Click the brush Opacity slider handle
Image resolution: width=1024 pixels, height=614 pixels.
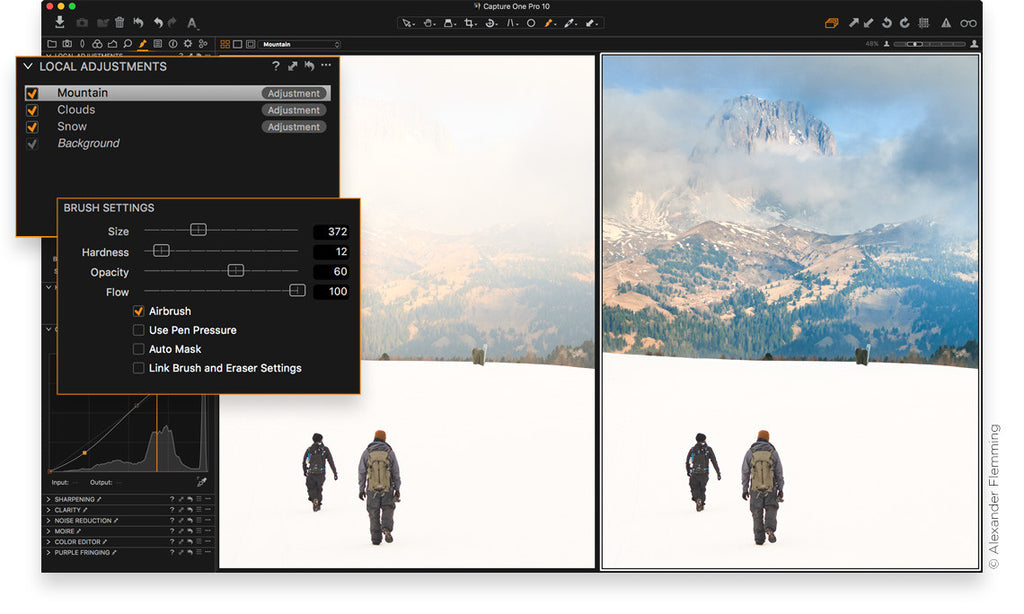236,271
